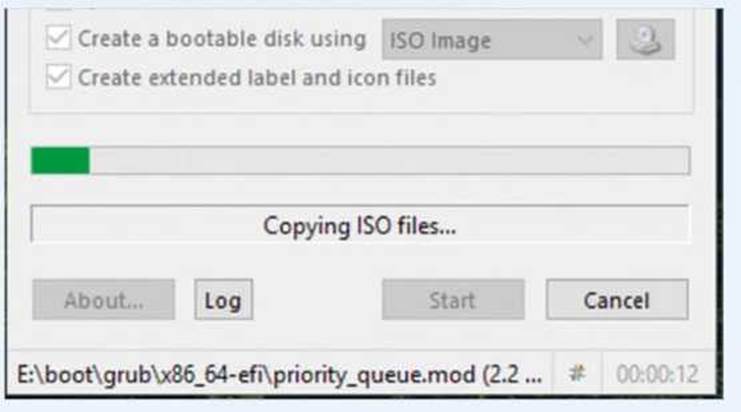This screenshot has width=741, height=412.
Task: Cancel the ISO copying operation
Action: pyautogui.click(x=617, y=300)
